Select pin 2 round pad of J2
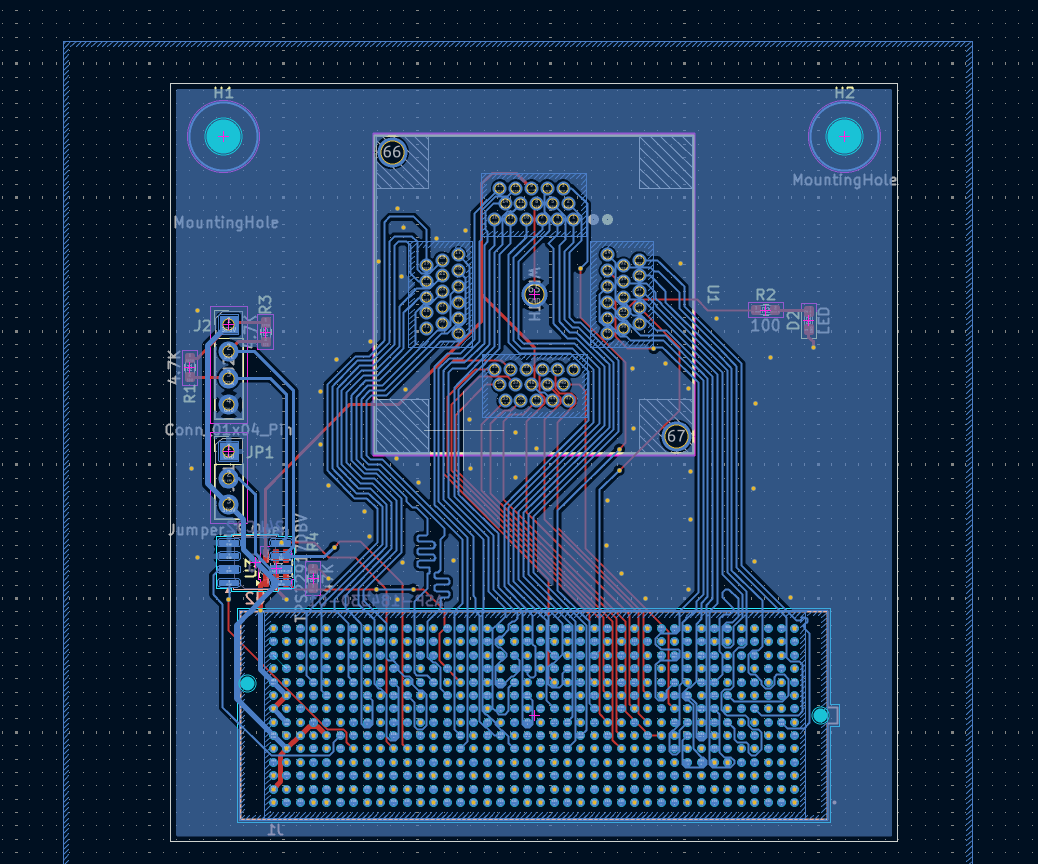The height and width of the screenshot is (864, 1038). click(228, 351)
